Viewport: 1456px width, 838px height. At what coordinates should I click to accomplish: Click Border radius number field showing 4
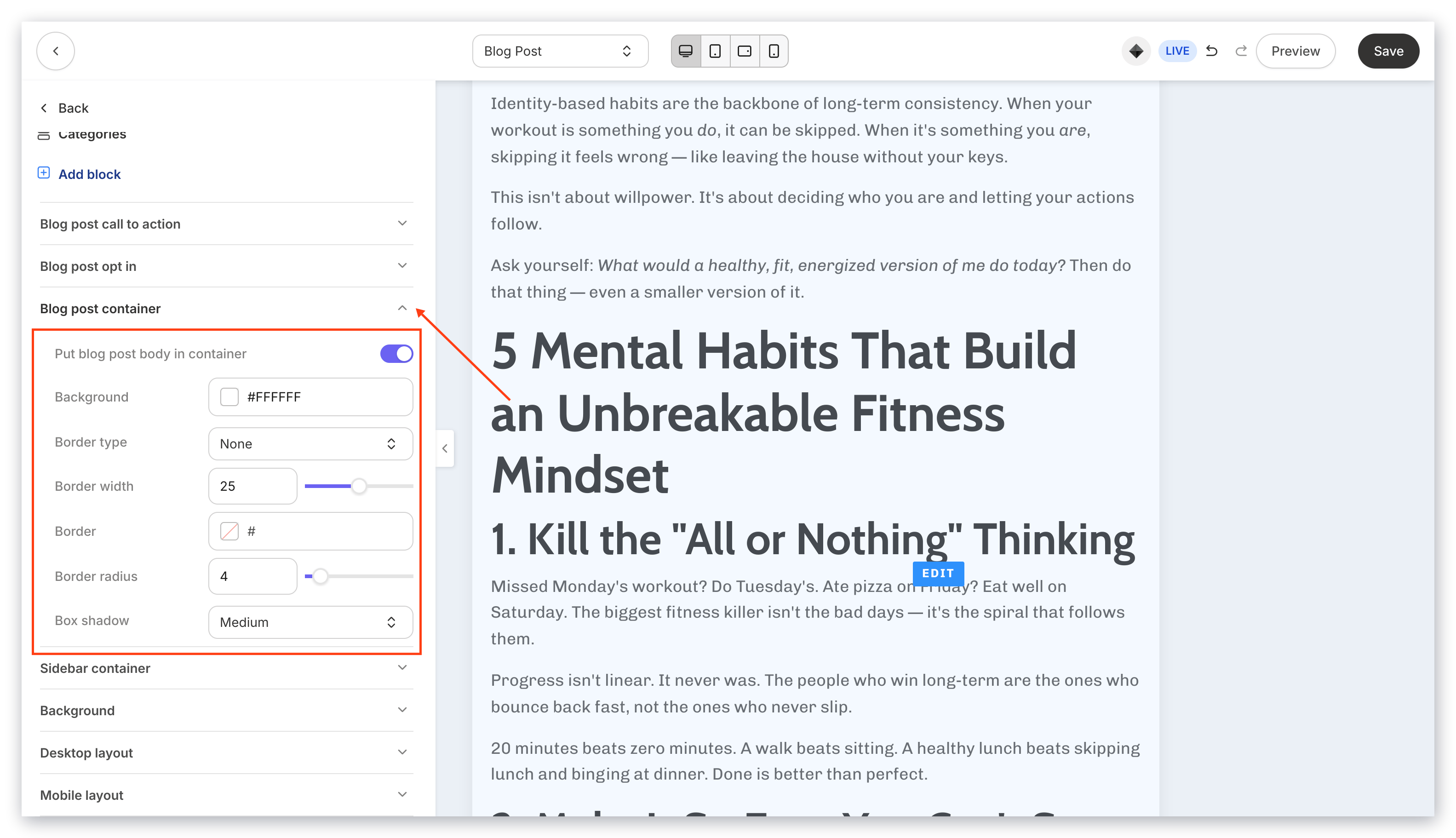(252, 576)
